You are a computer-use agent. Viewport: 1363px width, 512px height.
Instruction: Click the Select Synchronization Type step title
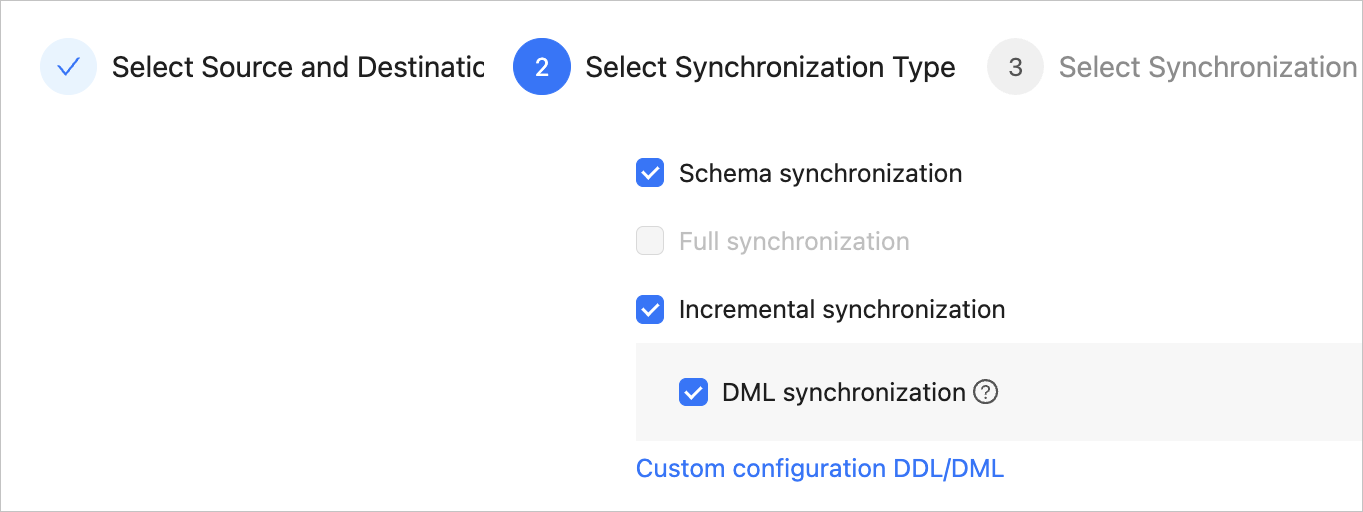point(770,67)
